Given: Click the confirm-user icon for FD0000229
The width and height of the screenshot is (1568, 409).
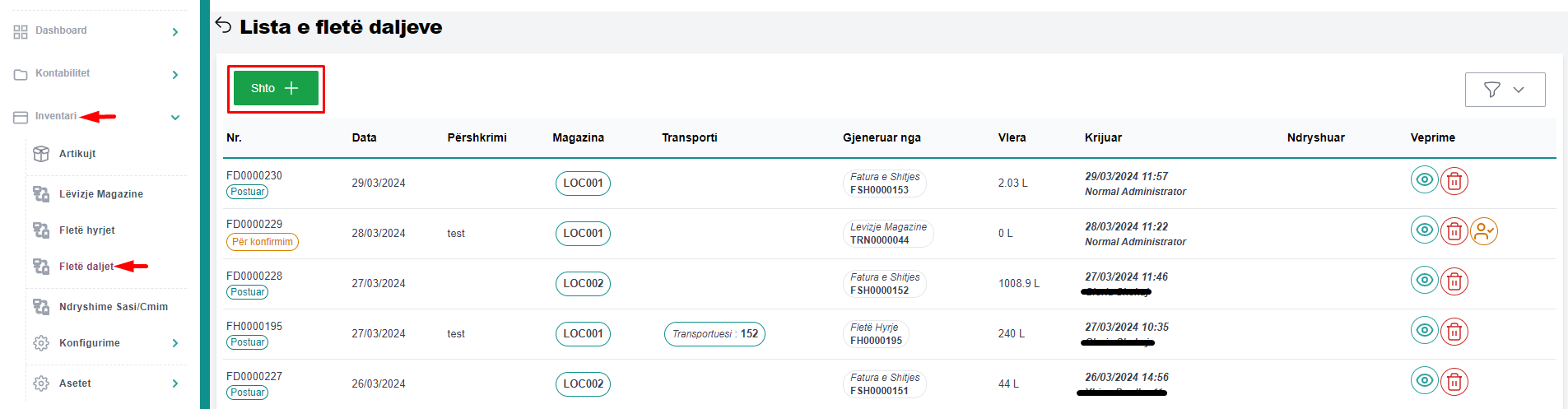Looking at the screenshot, I should [x=1483, y=231].
